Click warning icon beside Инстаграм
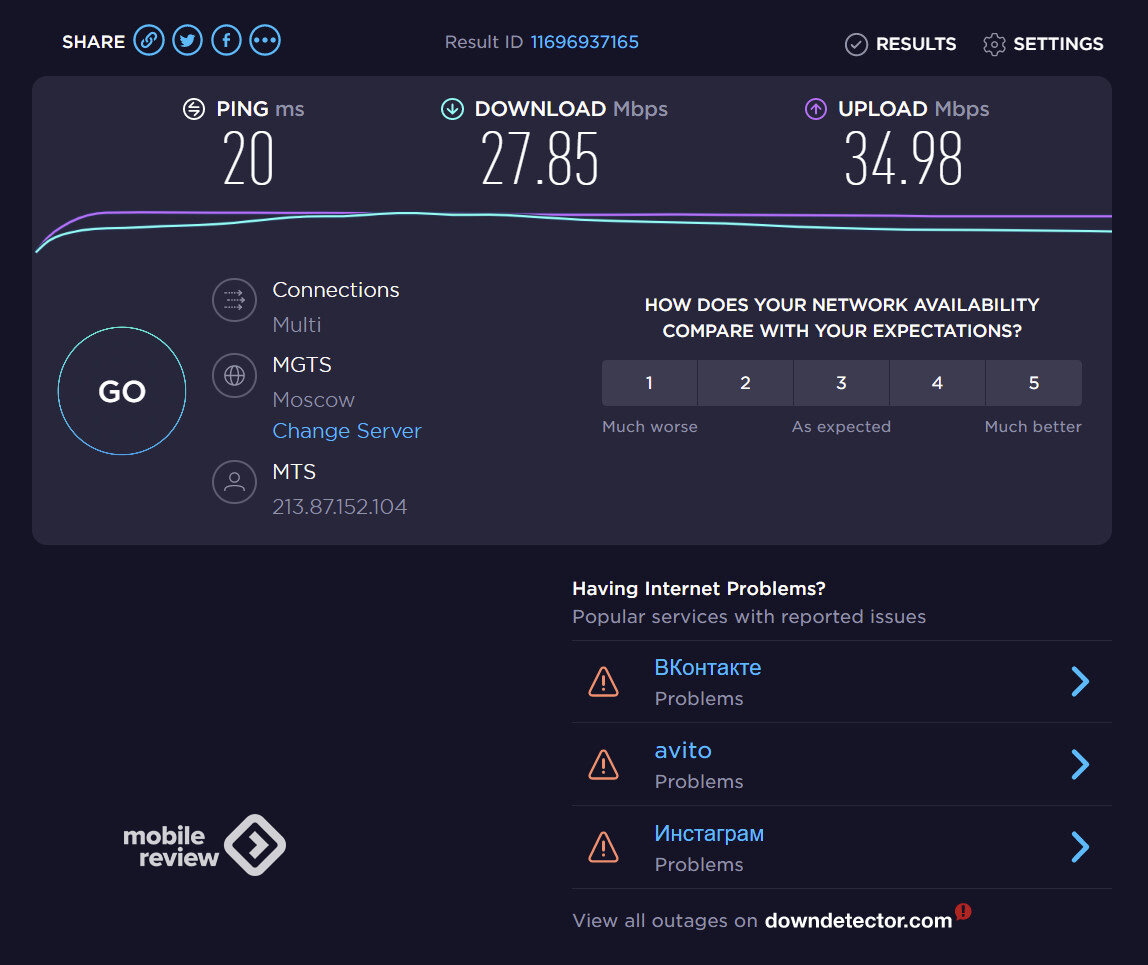 [603, 847]
